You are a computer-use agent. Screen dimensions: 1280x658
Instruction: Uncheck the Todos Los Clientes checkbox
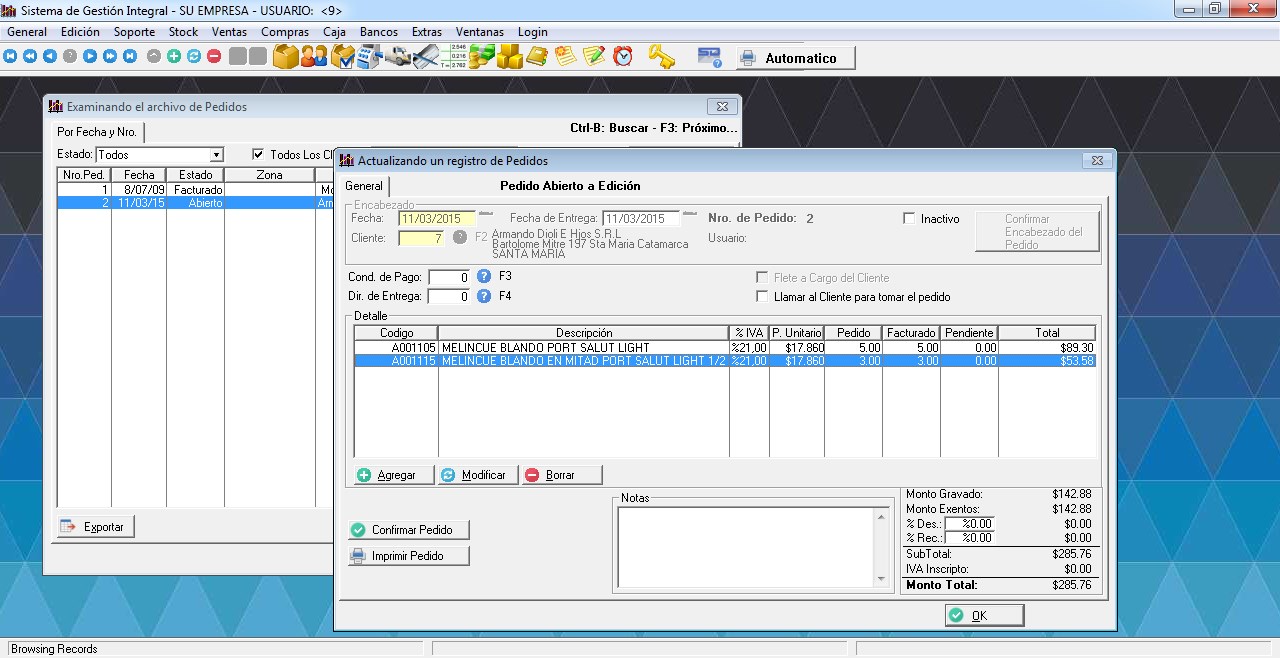(258, 155)
